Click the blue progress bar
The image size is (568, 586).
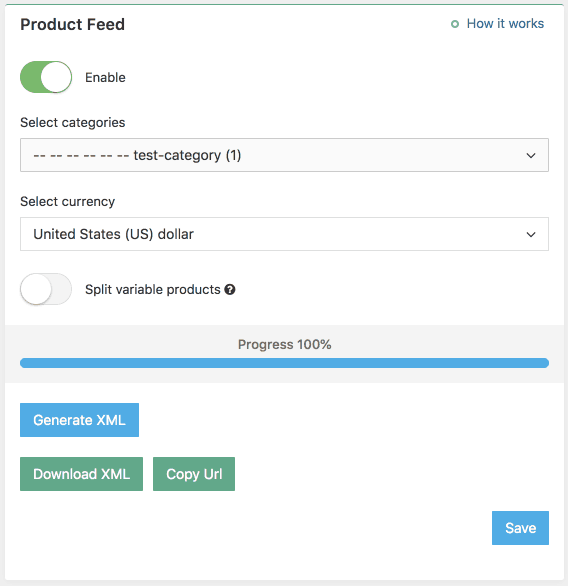pos(284,363)
